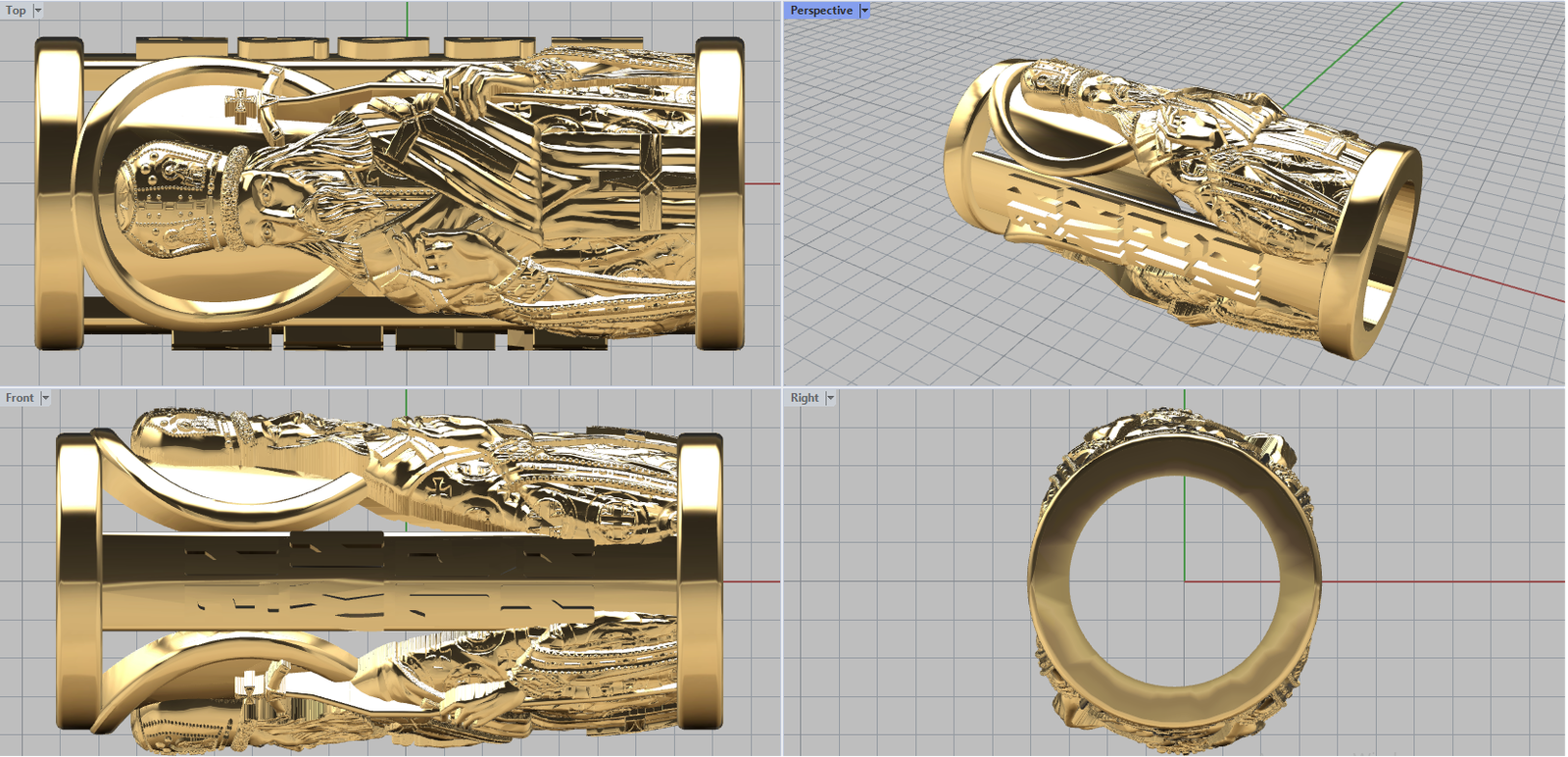
Task: Open the Top viewport dropdown arrow
Action: coord(38,10)
